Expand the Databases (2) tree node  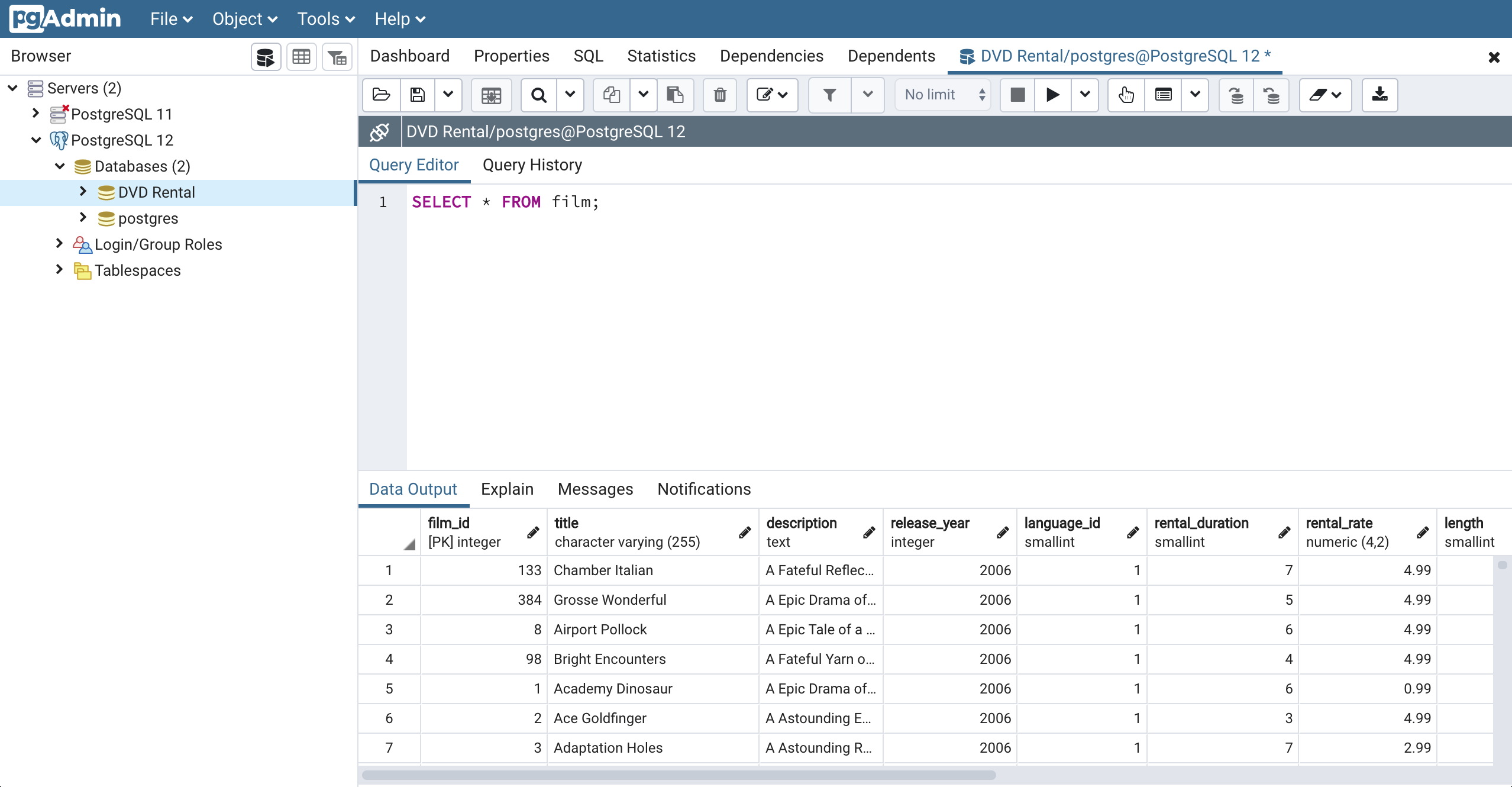coord(58,166)
